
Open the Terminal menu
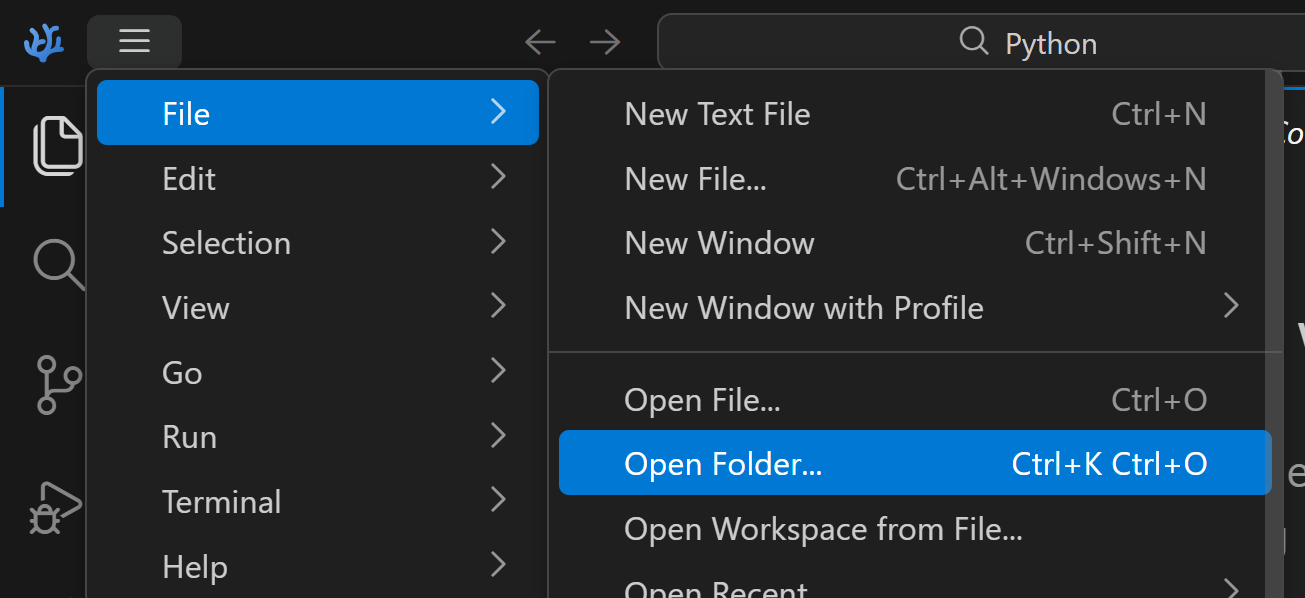point(317,502)
